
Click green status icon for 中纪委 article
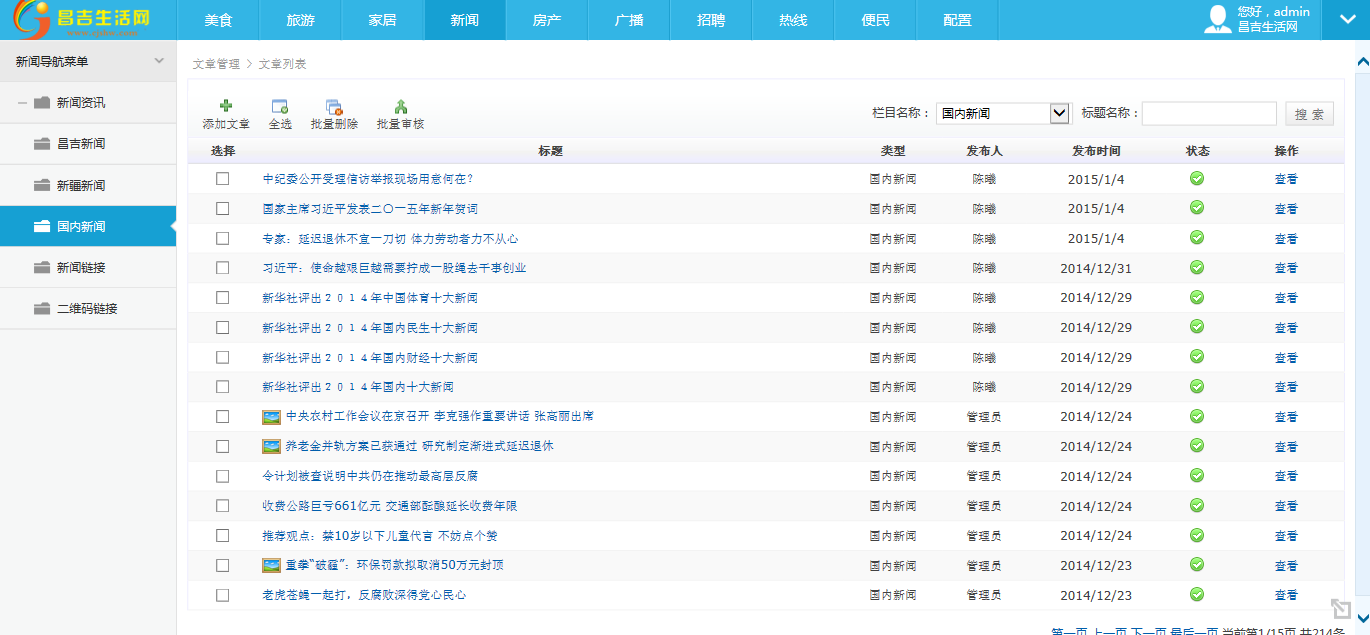(1196, 179)
